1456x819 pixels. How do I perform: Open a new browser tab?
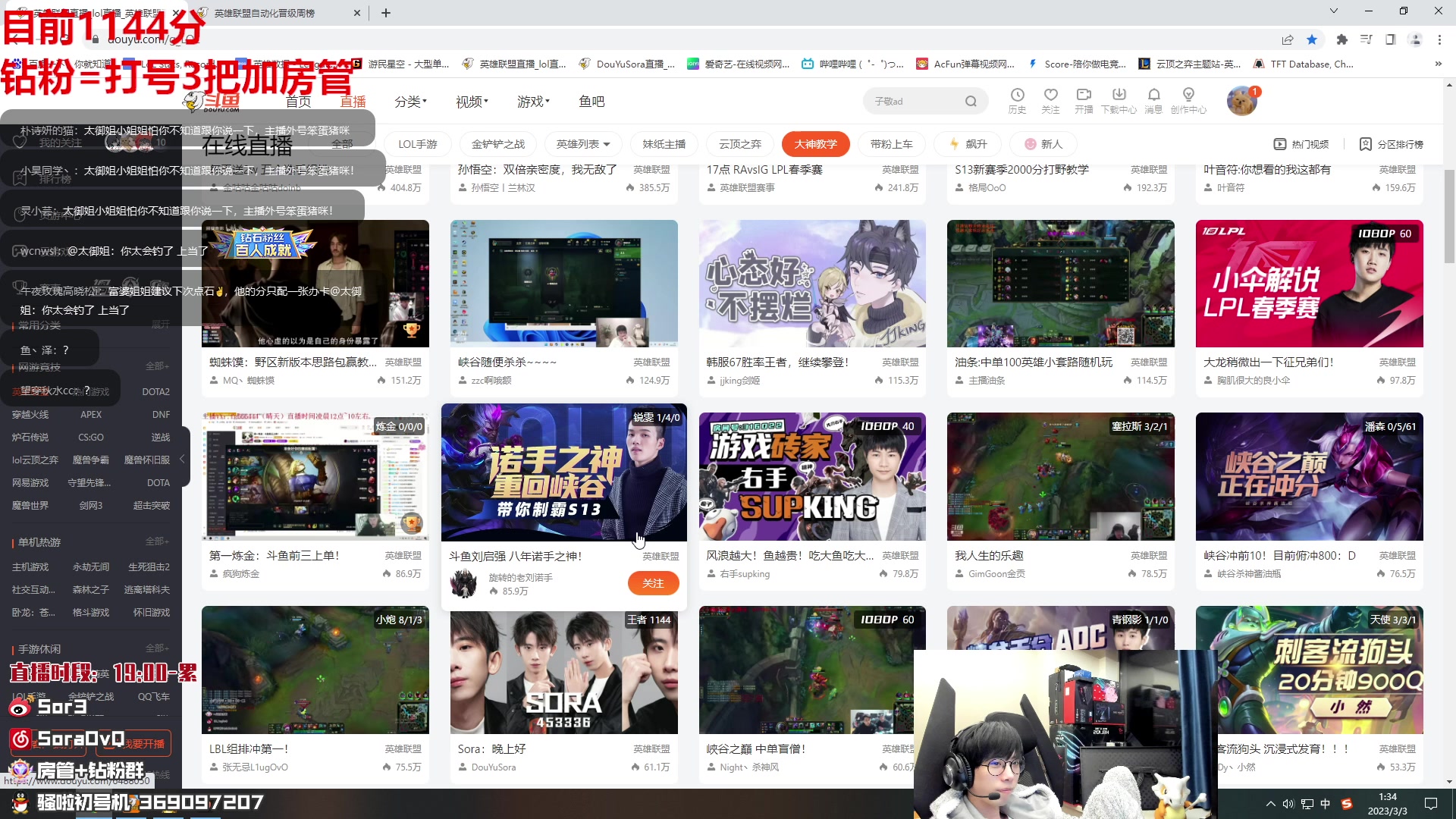pos(385,13)
